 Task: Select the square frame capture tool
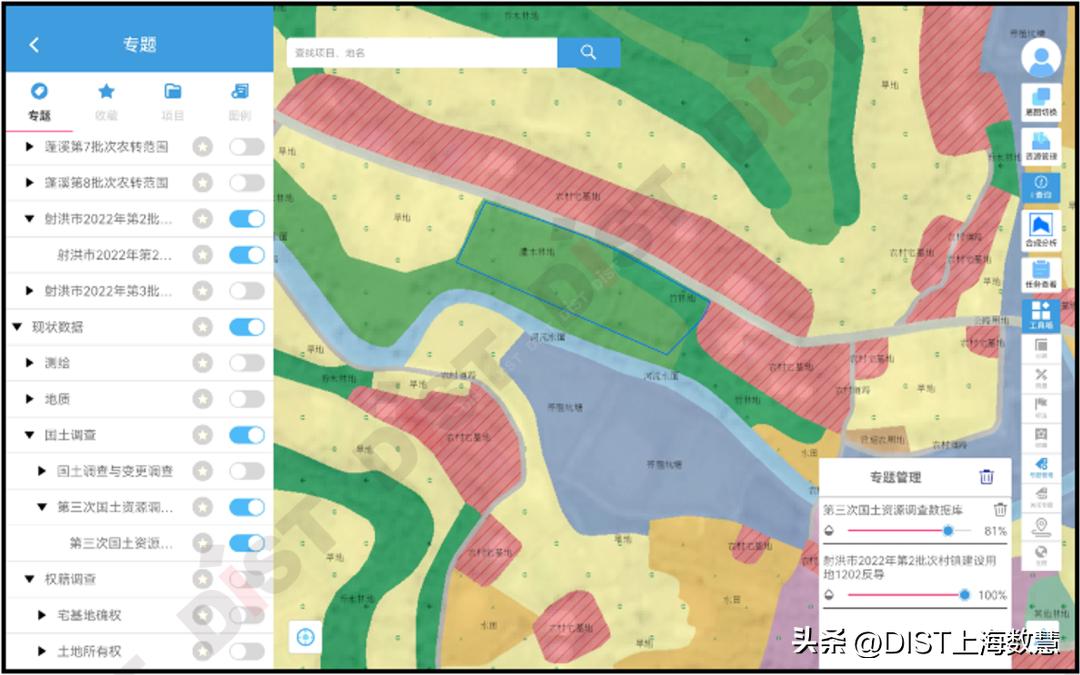tap(1041, 437)
